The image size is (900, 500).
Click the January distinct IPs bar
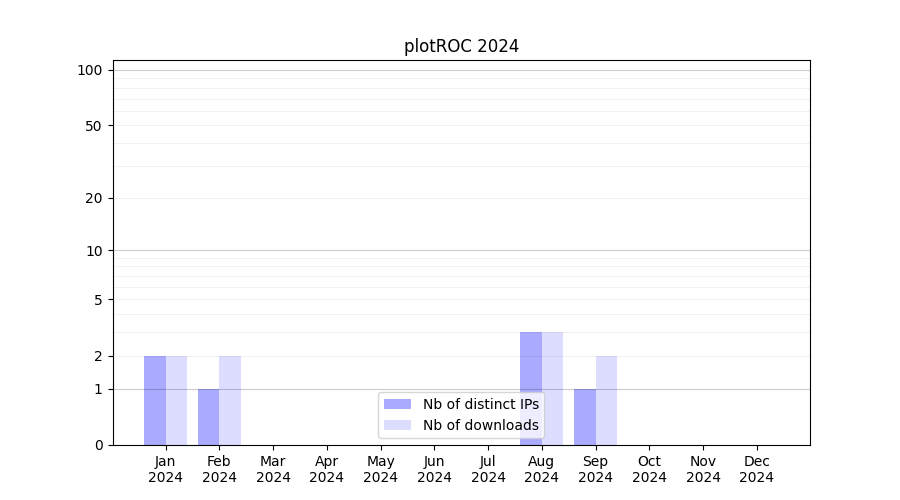tap(155, 400)
